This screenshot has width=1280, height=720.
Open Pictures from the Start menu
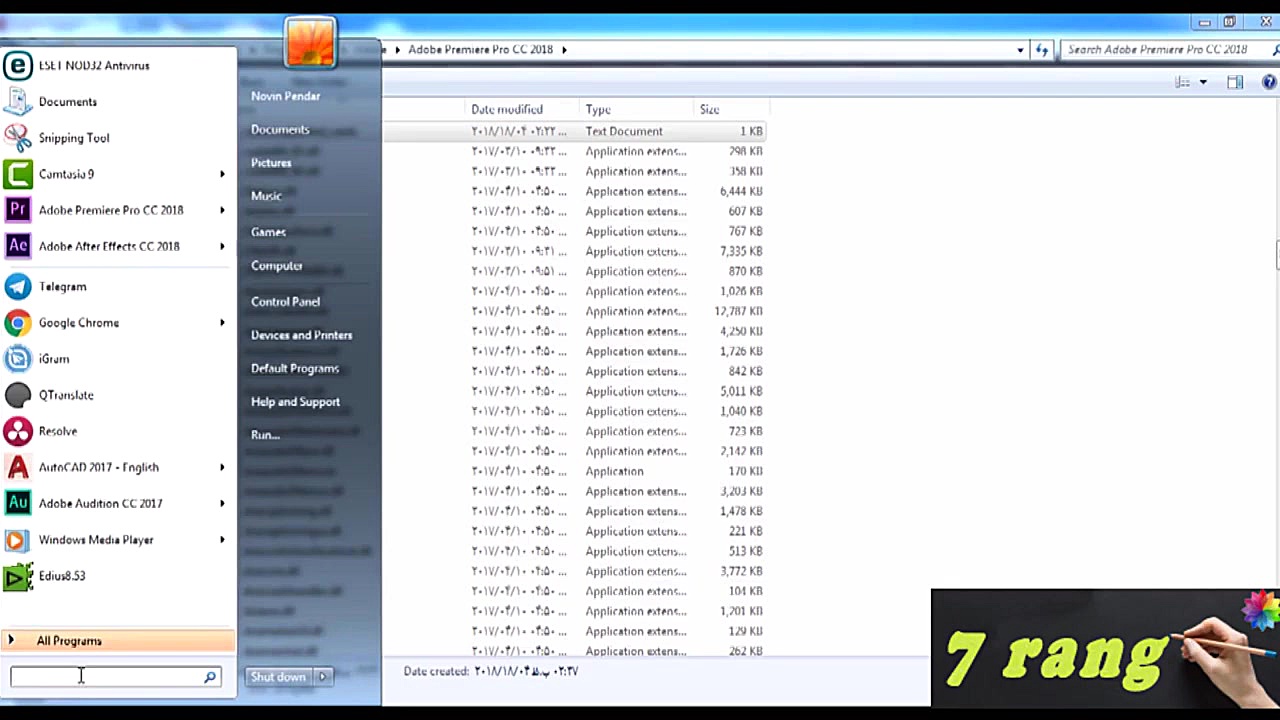click(271, 163)
